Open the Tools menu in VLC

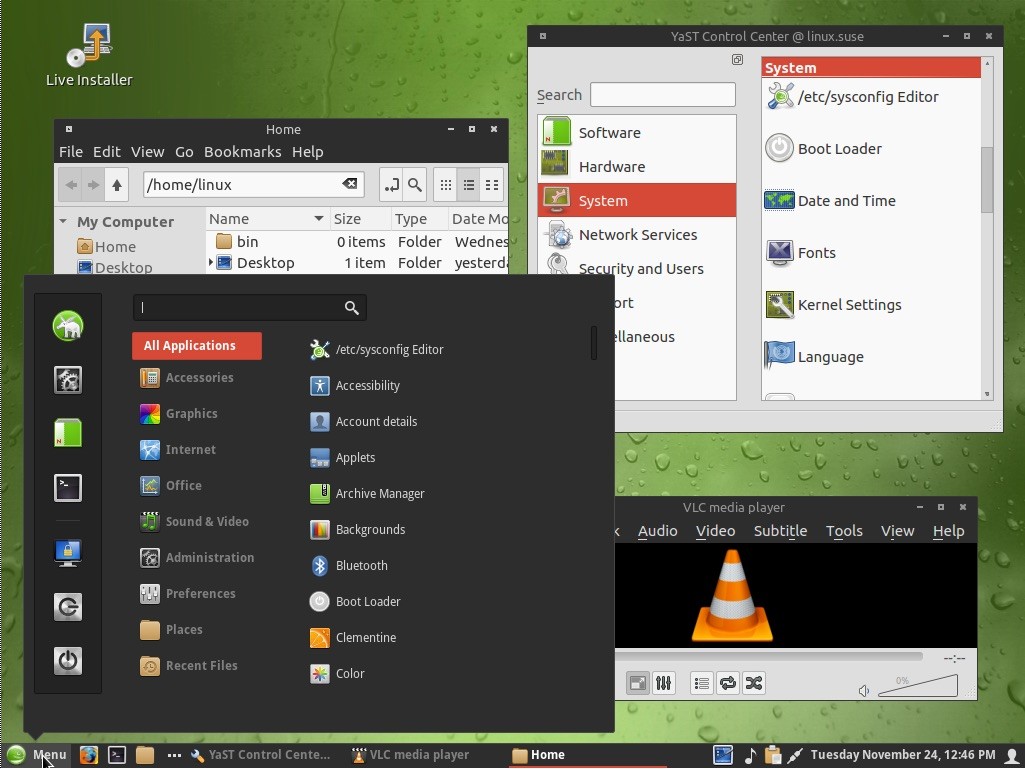pyautogui.click(x=843, y=531)
